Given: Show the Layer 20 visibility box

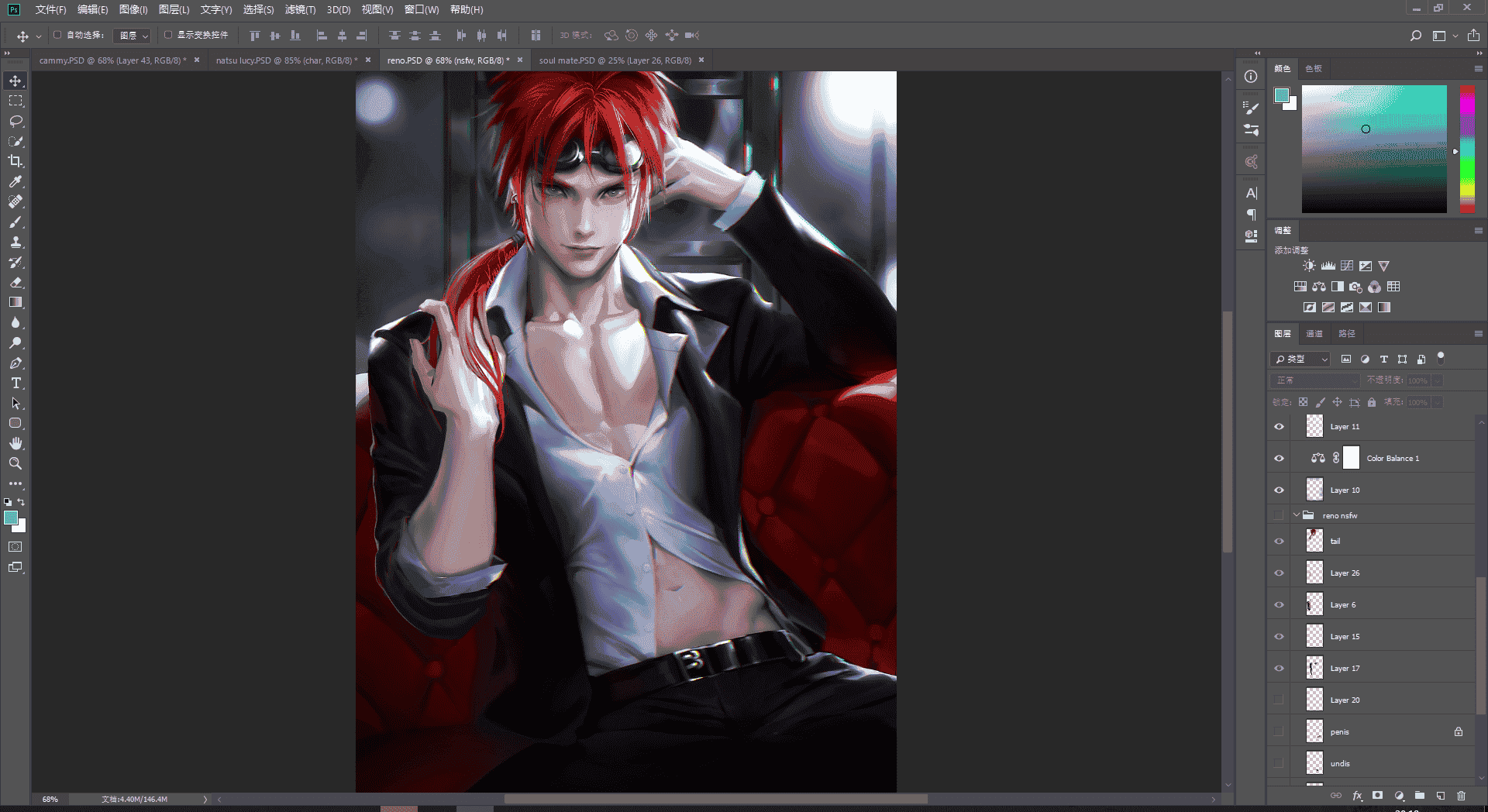Looking at the screenshot, I should [x=1279, y=700].
